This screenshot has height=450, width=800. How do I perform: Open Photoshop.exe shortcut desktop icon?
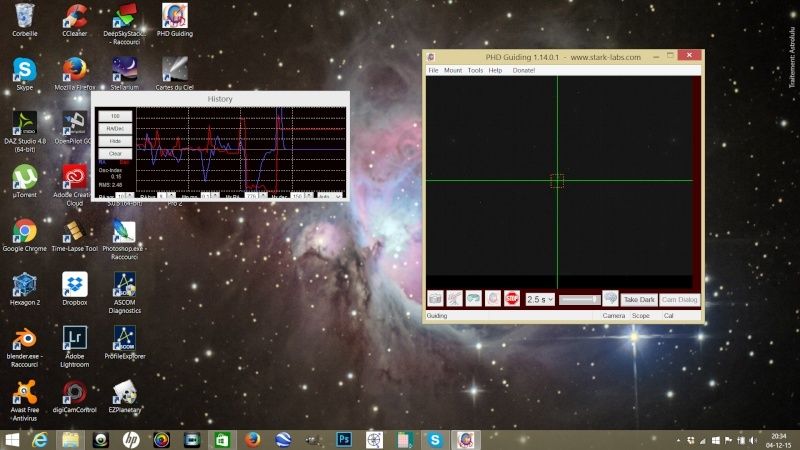point(124,239)
